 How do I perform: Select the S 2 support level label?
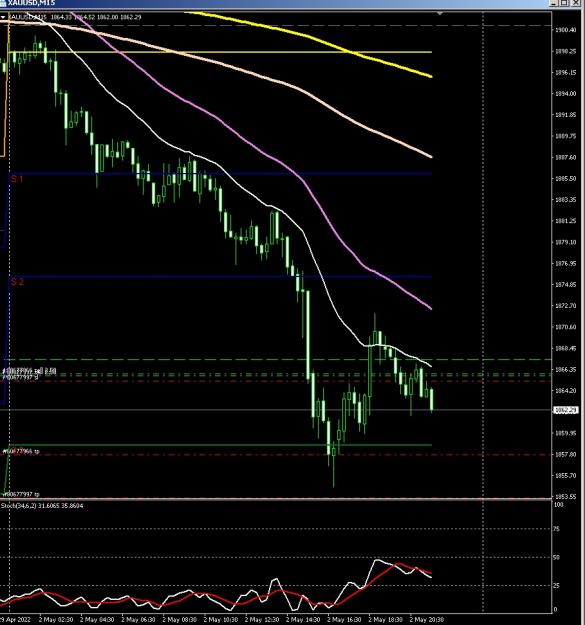17,282
